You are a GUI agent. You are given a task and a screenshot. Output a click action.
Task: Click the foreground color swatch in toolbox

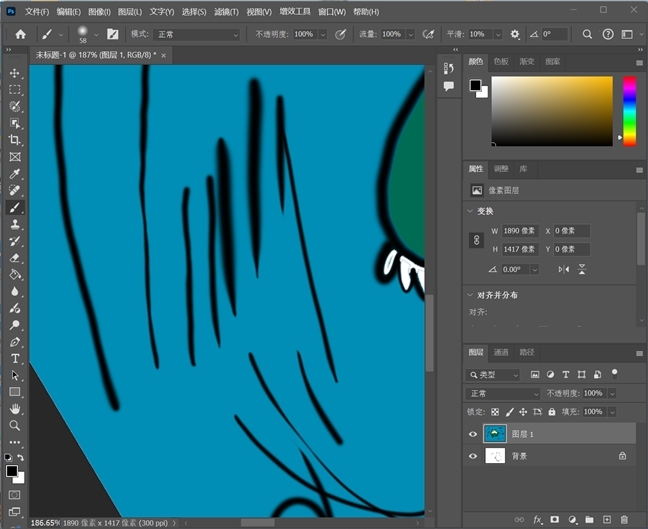[12, 471]
